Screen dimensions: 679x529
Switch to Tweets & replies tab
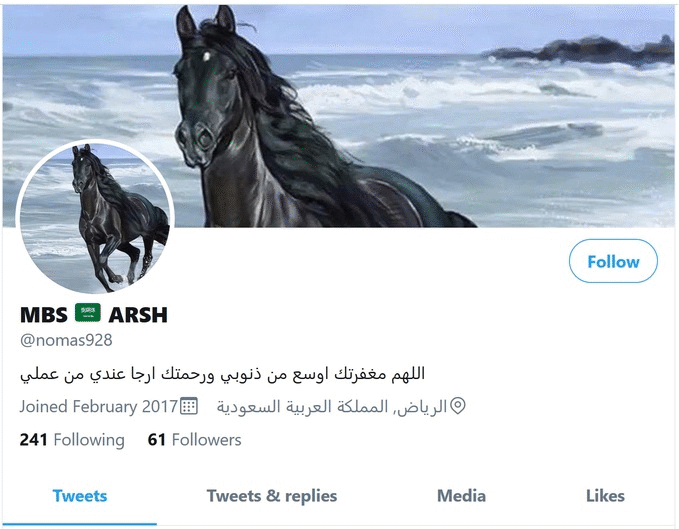[x=272, y=496]
